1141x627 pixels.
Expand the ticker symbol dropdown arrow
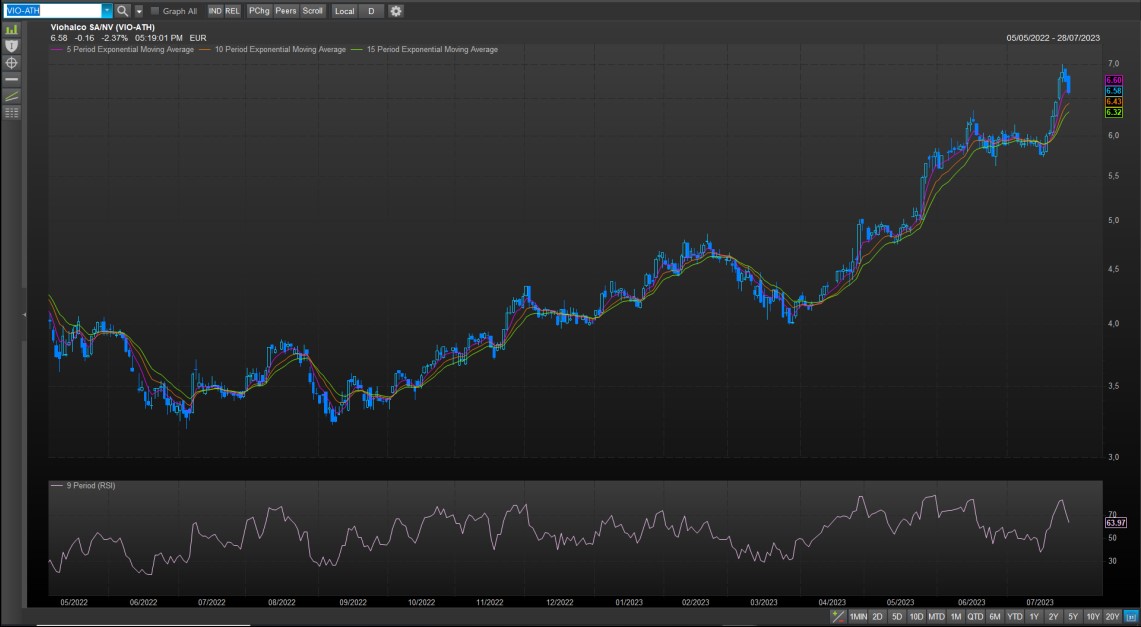pyautogui.click(x=107, y=10)
